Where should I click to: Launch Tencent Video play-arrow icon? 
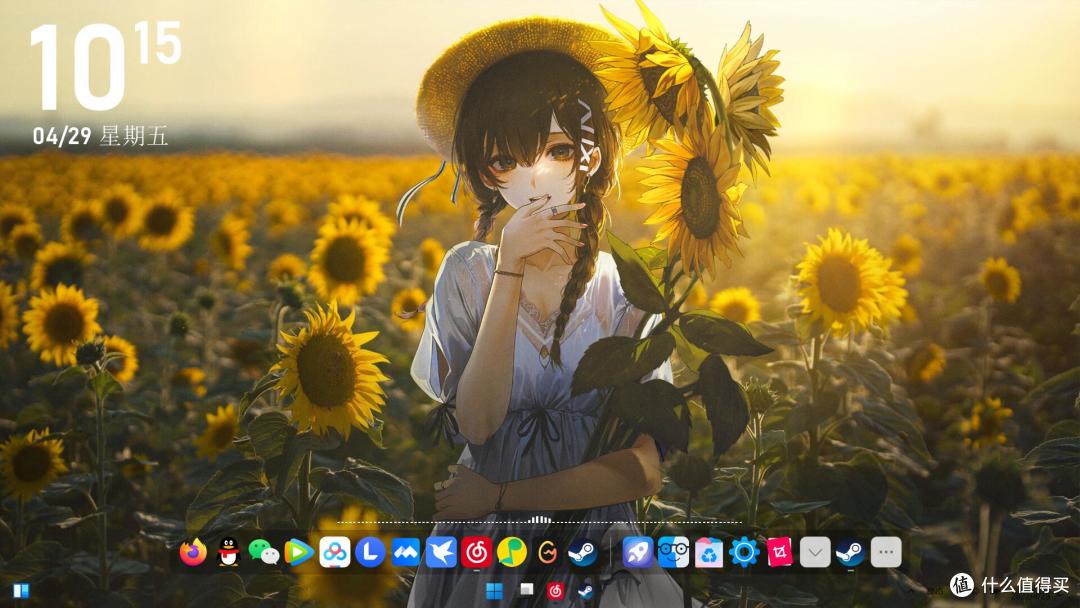coord(299,552)
